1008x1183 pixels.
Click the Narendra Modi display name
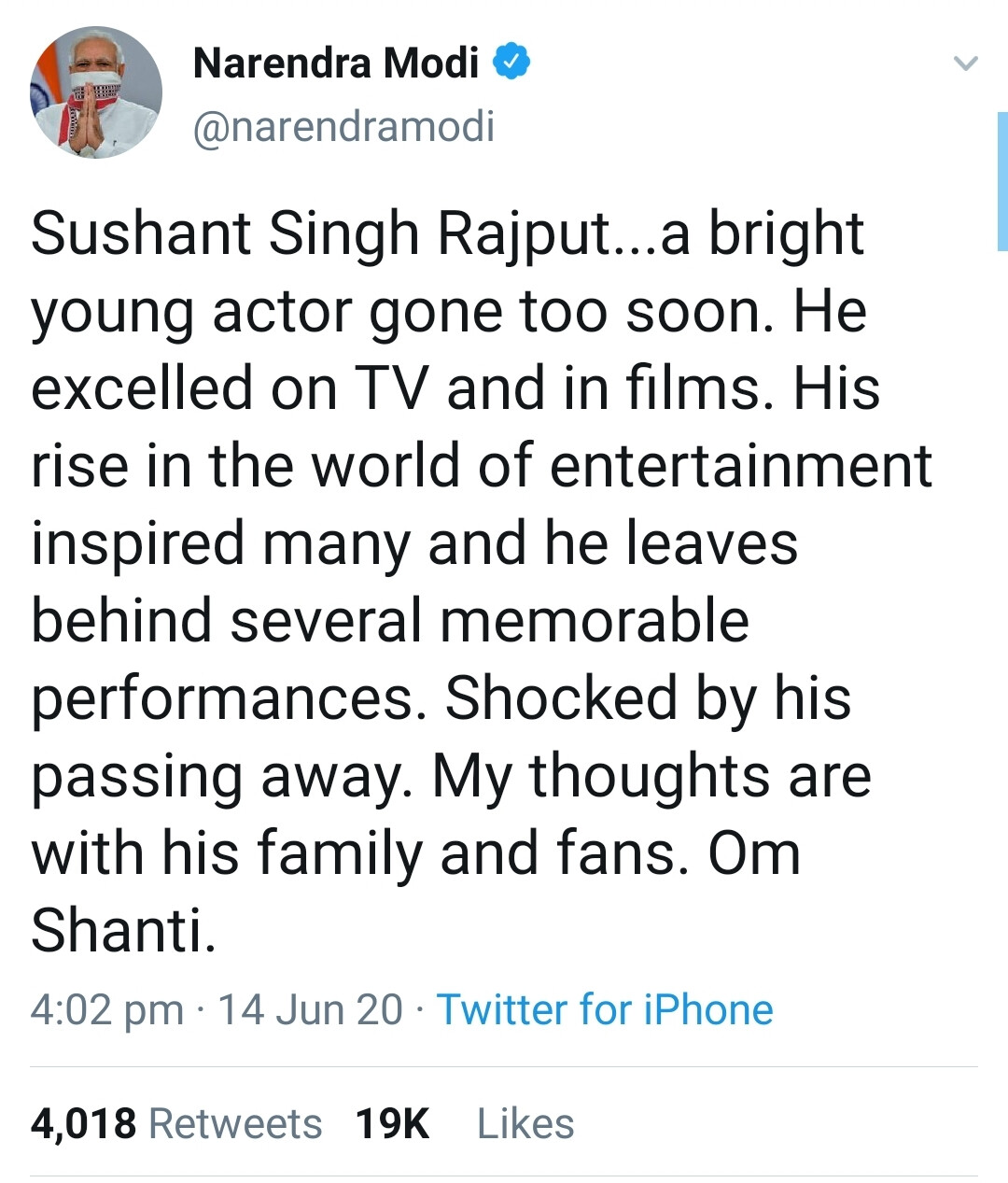(335, 63)
